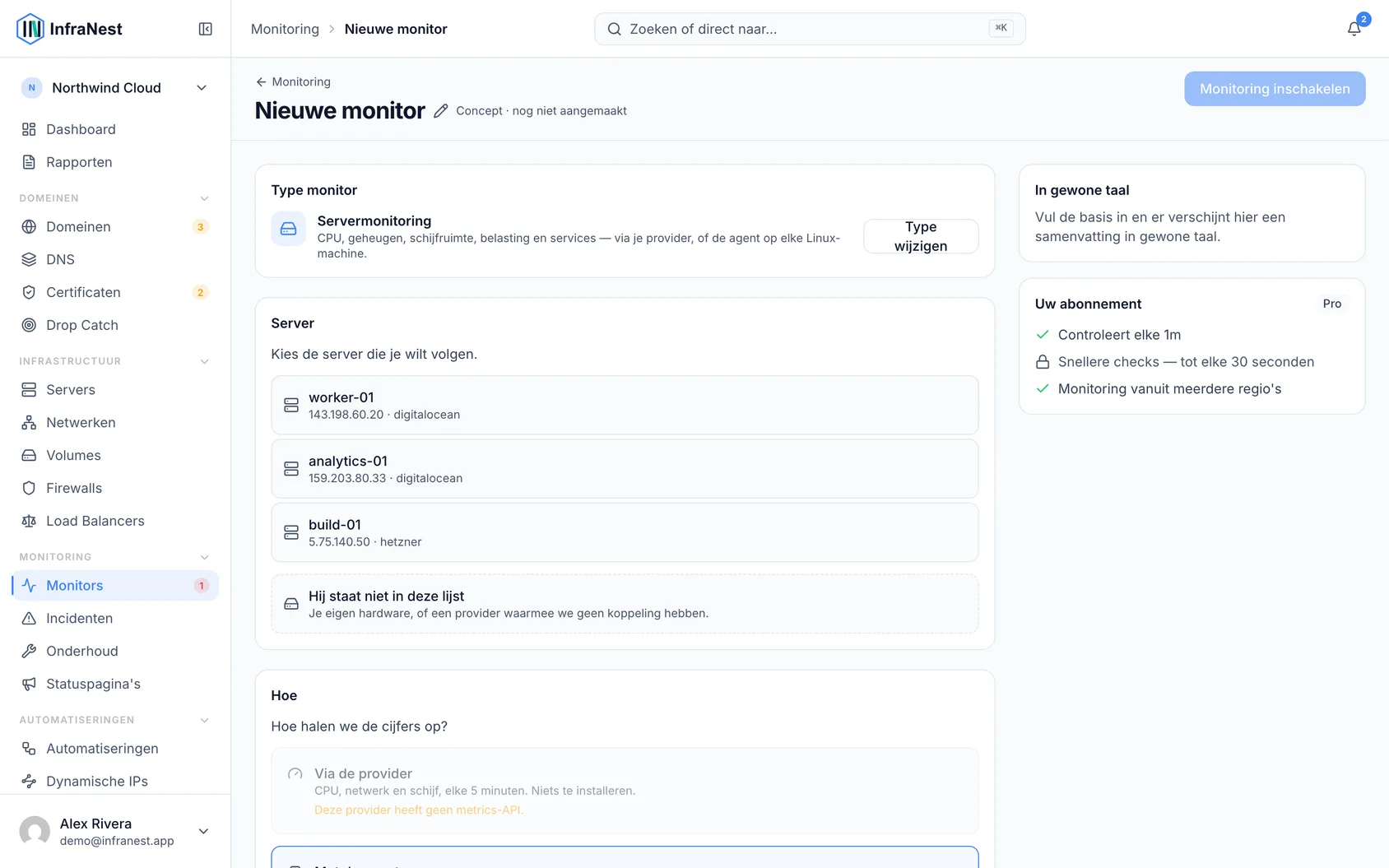Click the Incidenten warning triangle icon
The image size is (1389, 868).
pyautogui.click(x=29, y=618)
